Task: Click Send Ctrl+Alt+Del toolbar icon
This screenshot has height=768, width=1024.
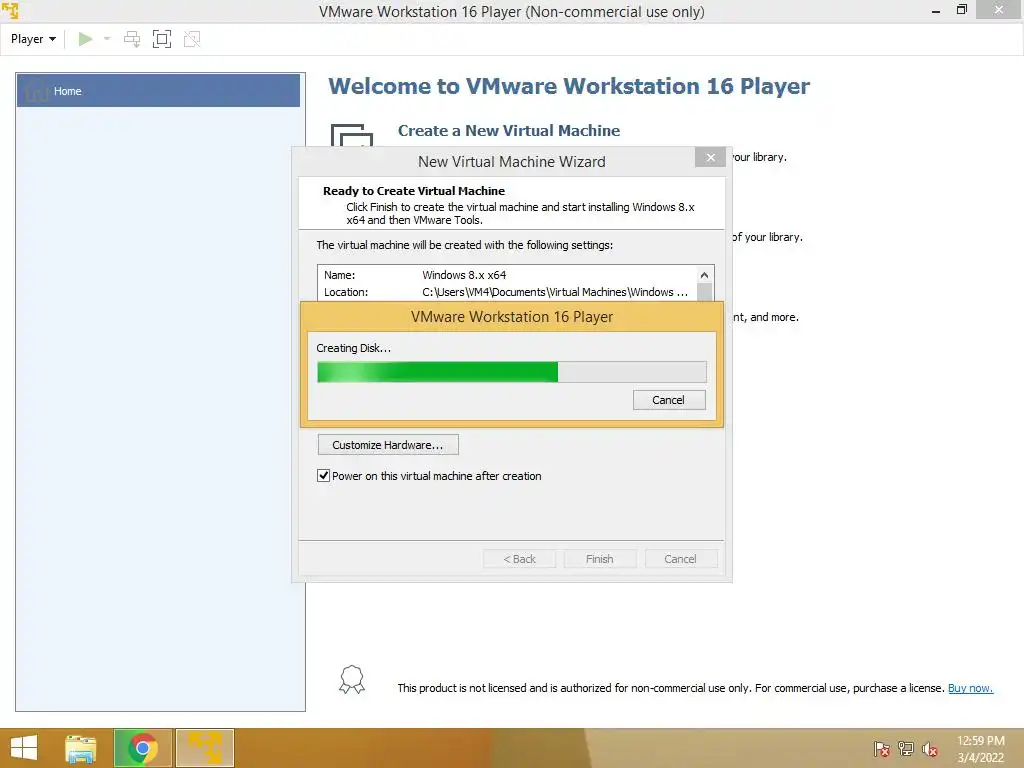Action: 132,39
